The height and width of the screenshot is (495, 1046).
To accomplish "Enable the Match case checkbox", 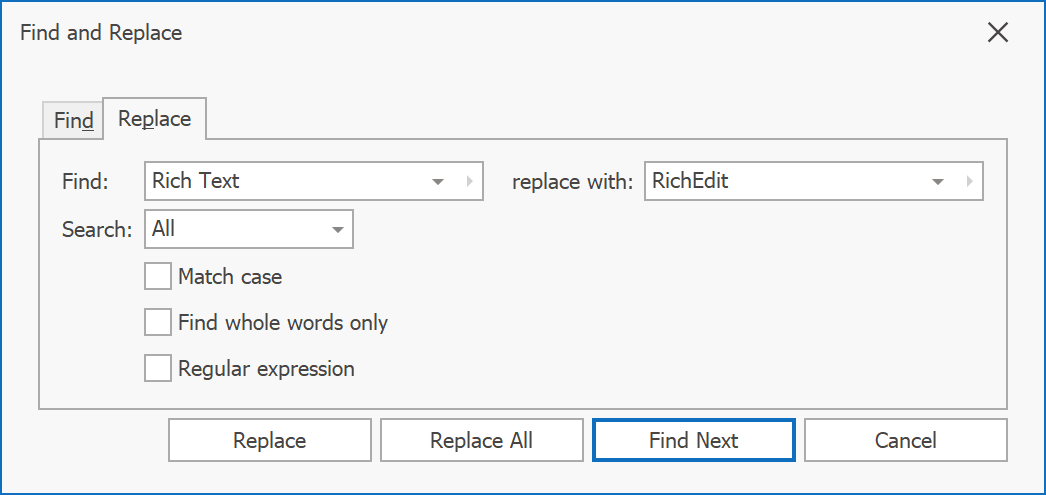I will pos(158,276).
